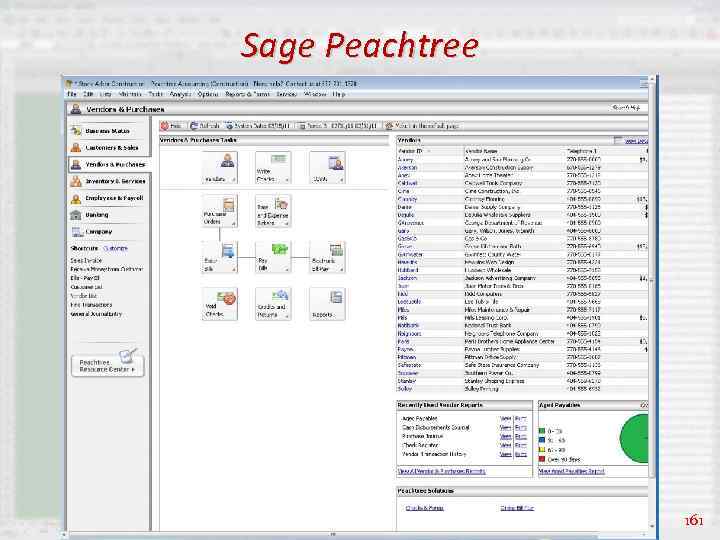Click View Aged Payables Report link
This screenshot has height=540, width=720.
coord(571,471)
